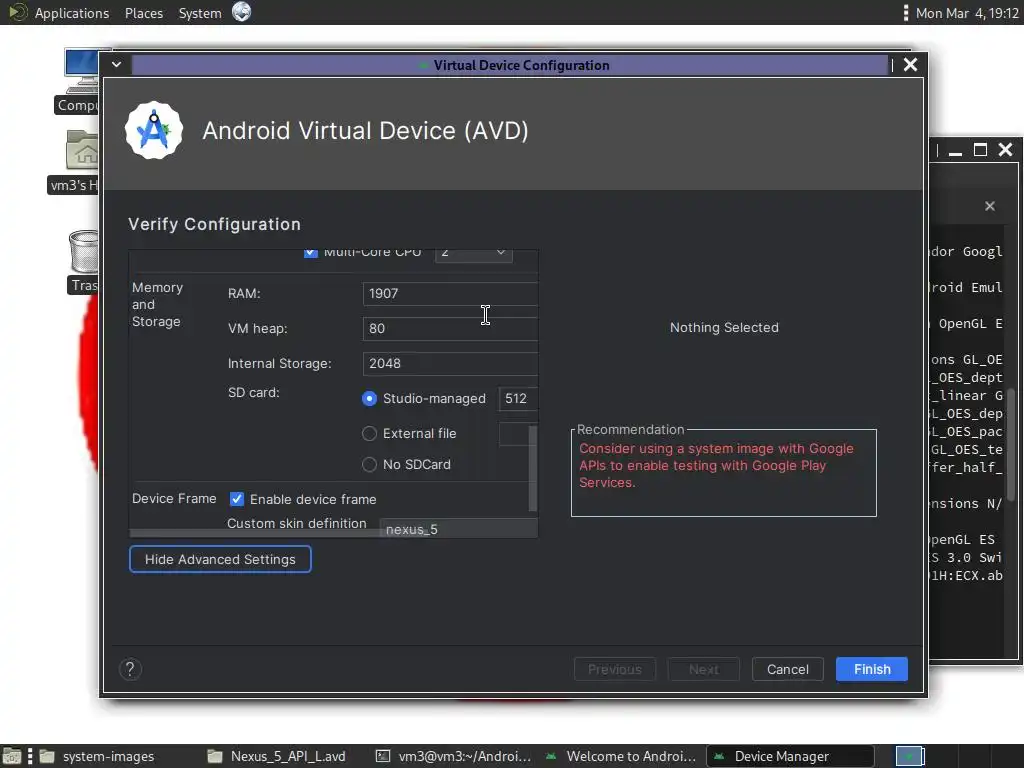Screen dimensions: 1024x768
Task: Switch to Welcome to Android taskbar window
Action: pyautogui.click(x=620, y=756)
